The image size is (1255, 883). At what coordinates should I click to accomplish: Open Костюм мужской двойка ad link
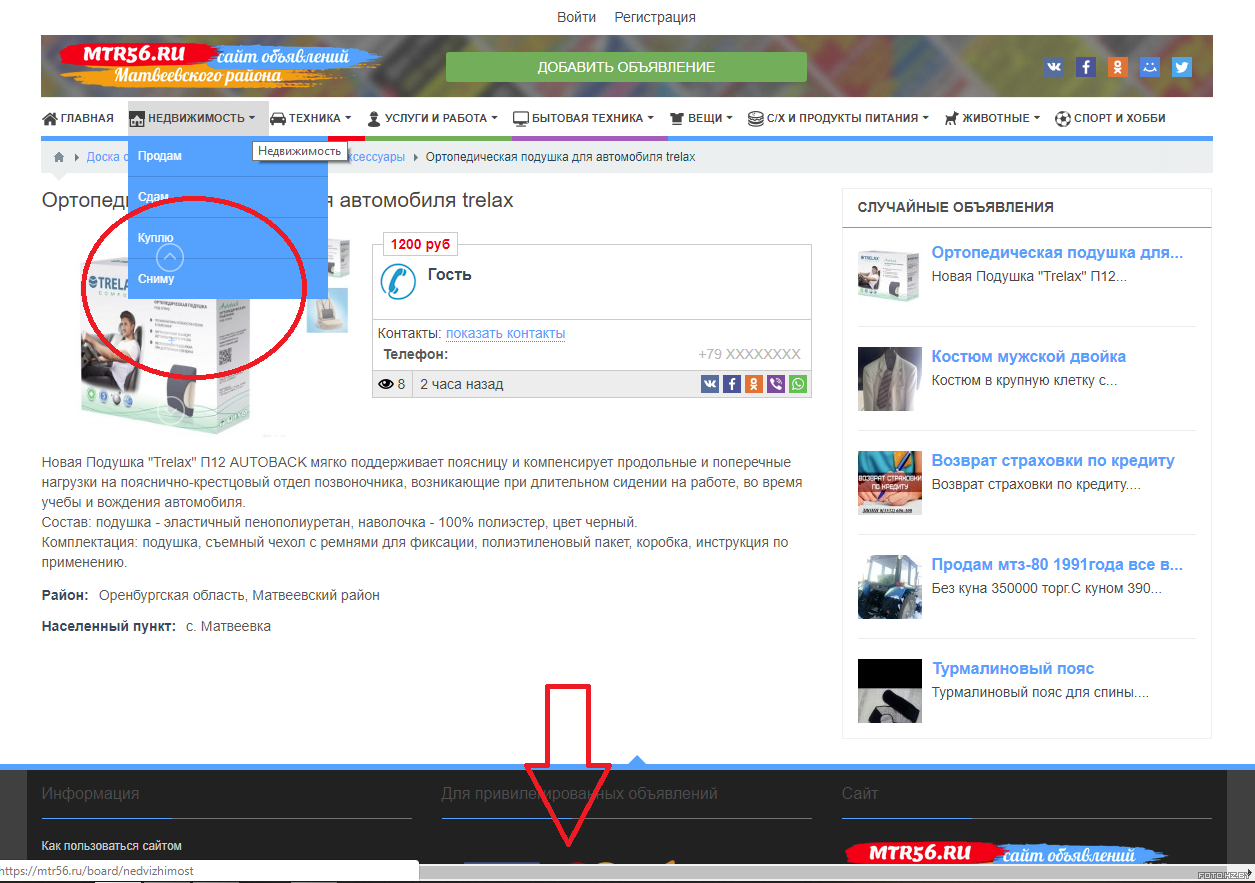click(x=1029, y=357)
